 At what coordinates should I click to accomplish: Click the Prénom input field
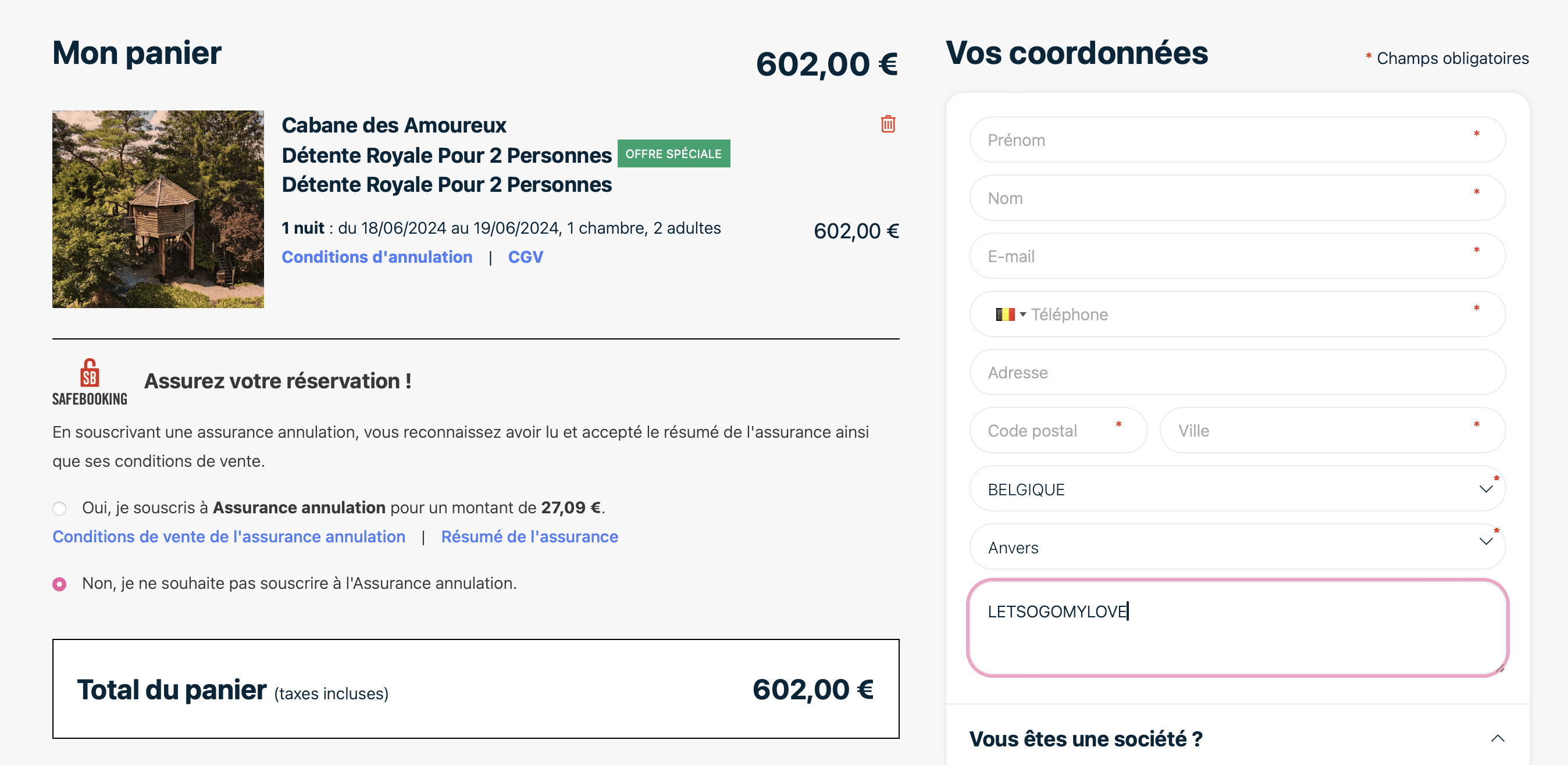[1237, 140]
